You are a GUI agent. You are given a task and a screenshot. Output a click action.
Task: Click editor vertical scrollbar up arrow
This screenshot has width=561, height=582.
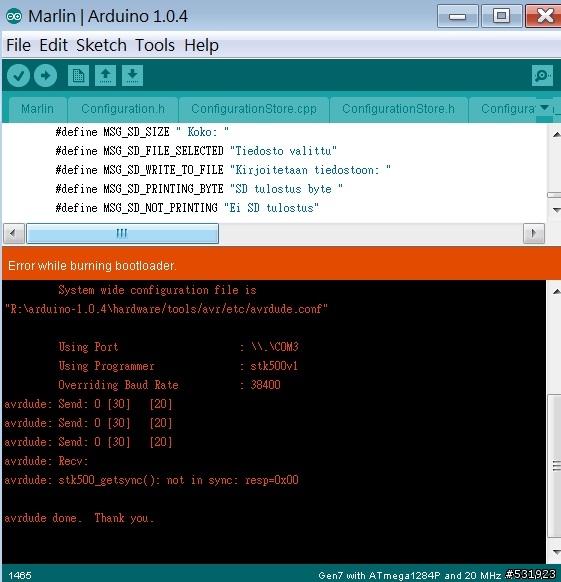556,134
